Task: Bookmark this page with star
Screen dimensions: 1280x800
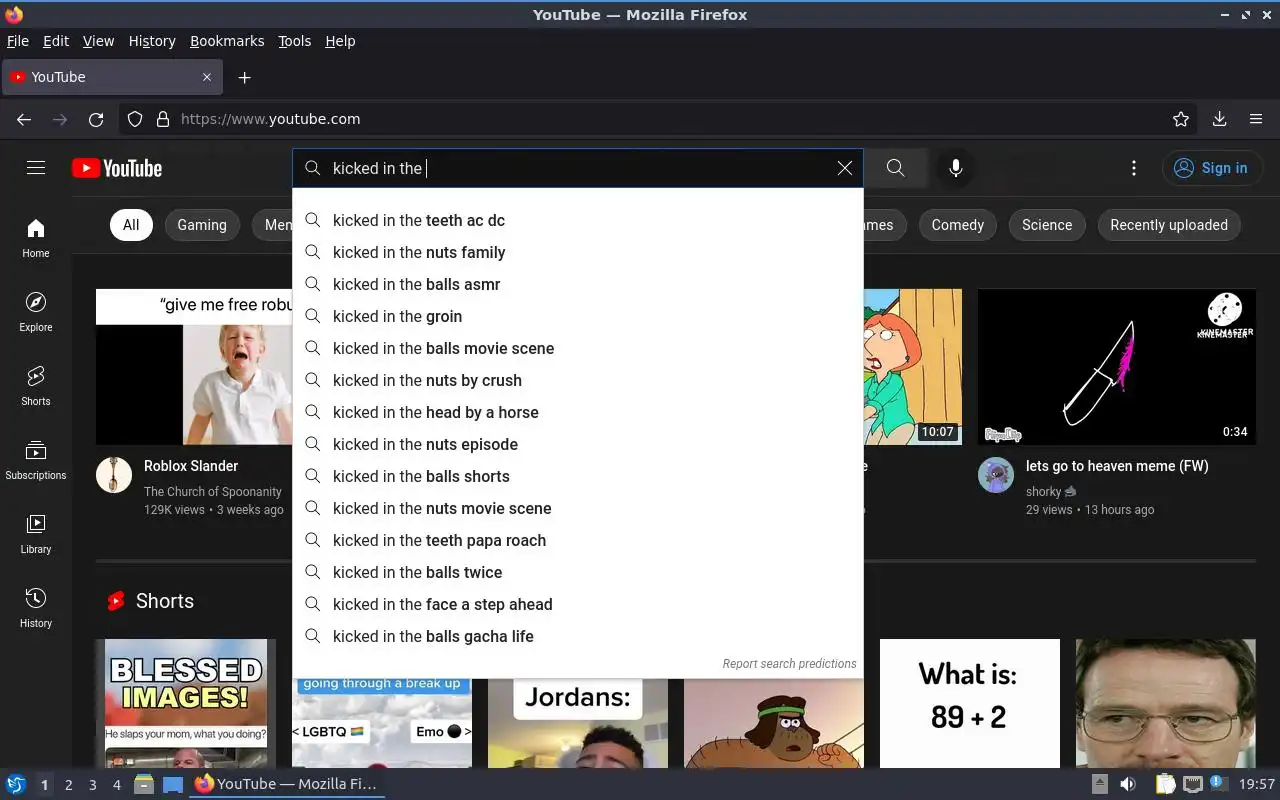Action: [x=1181, y=119]
